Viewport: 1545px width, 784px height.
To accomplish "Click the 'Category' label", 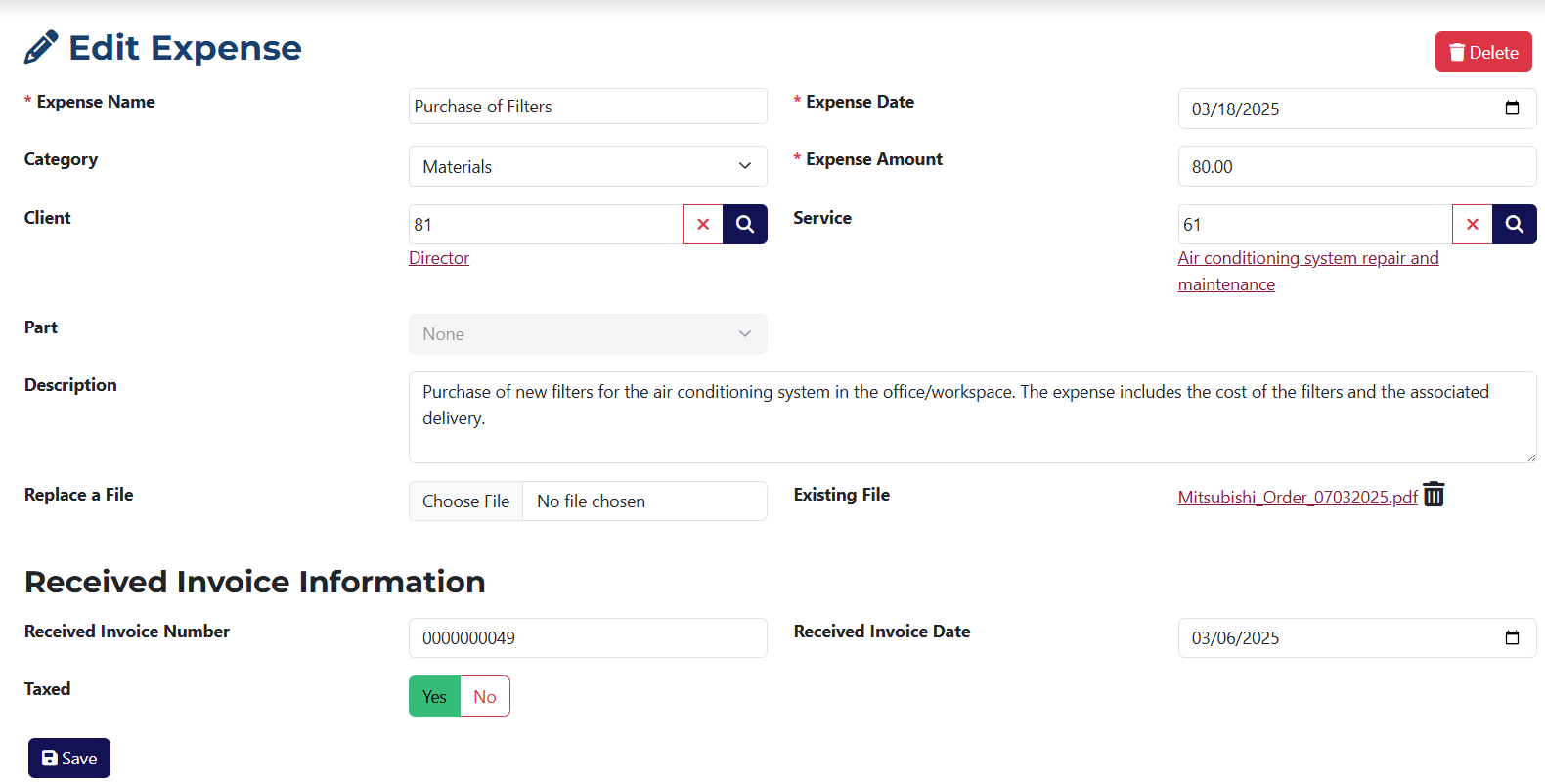I will click(61, 159).
